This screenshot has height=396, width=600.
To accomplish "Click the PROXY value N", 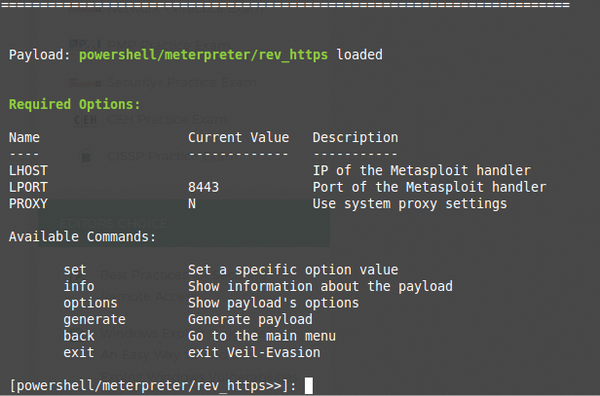I will click(x=192, y=204).
